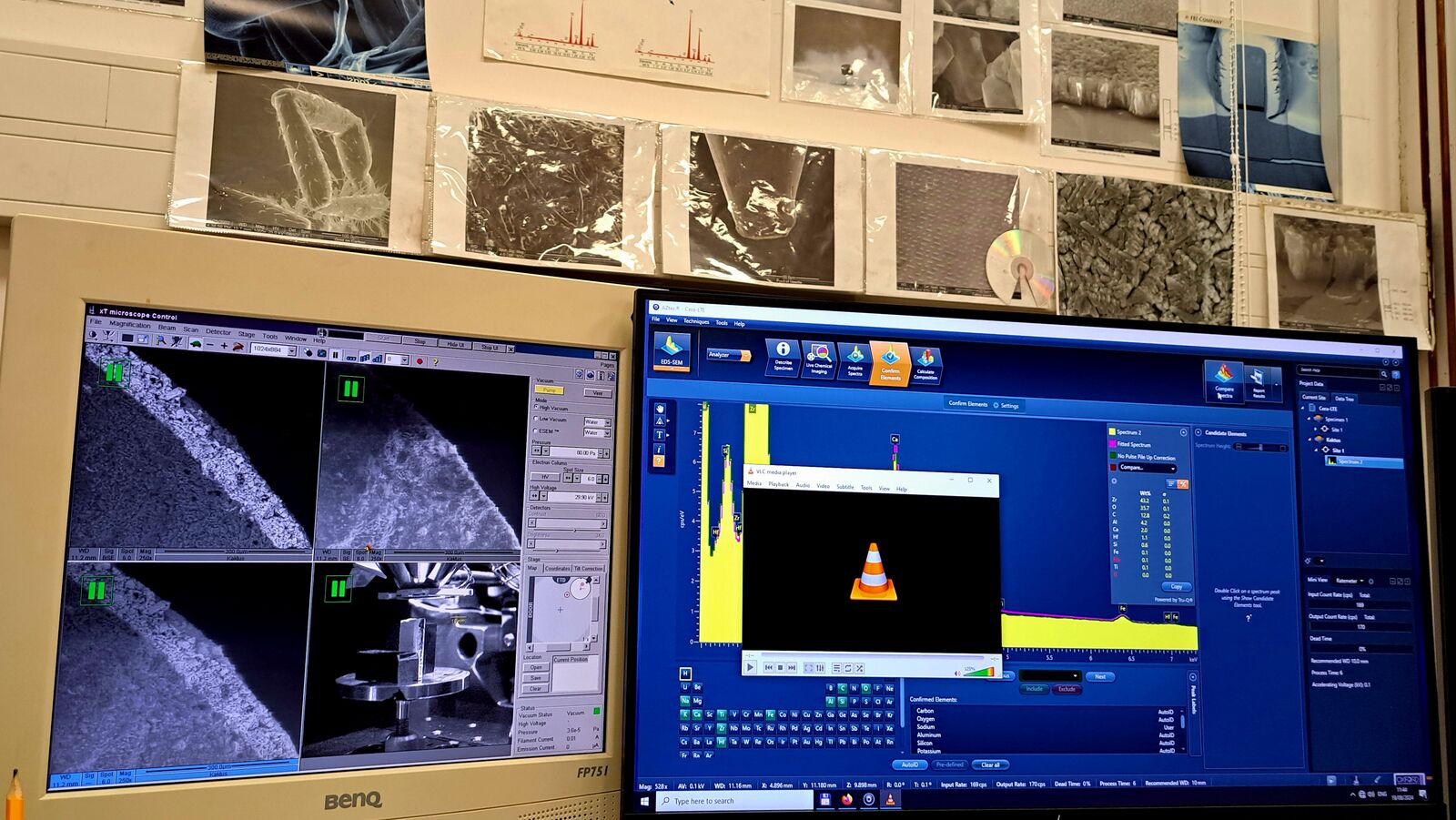This screenshot has height=820, width=1456.
Task: Click the search magnifier in AZtec help box
Action: pyautogui.click(x=1384, y=373)
